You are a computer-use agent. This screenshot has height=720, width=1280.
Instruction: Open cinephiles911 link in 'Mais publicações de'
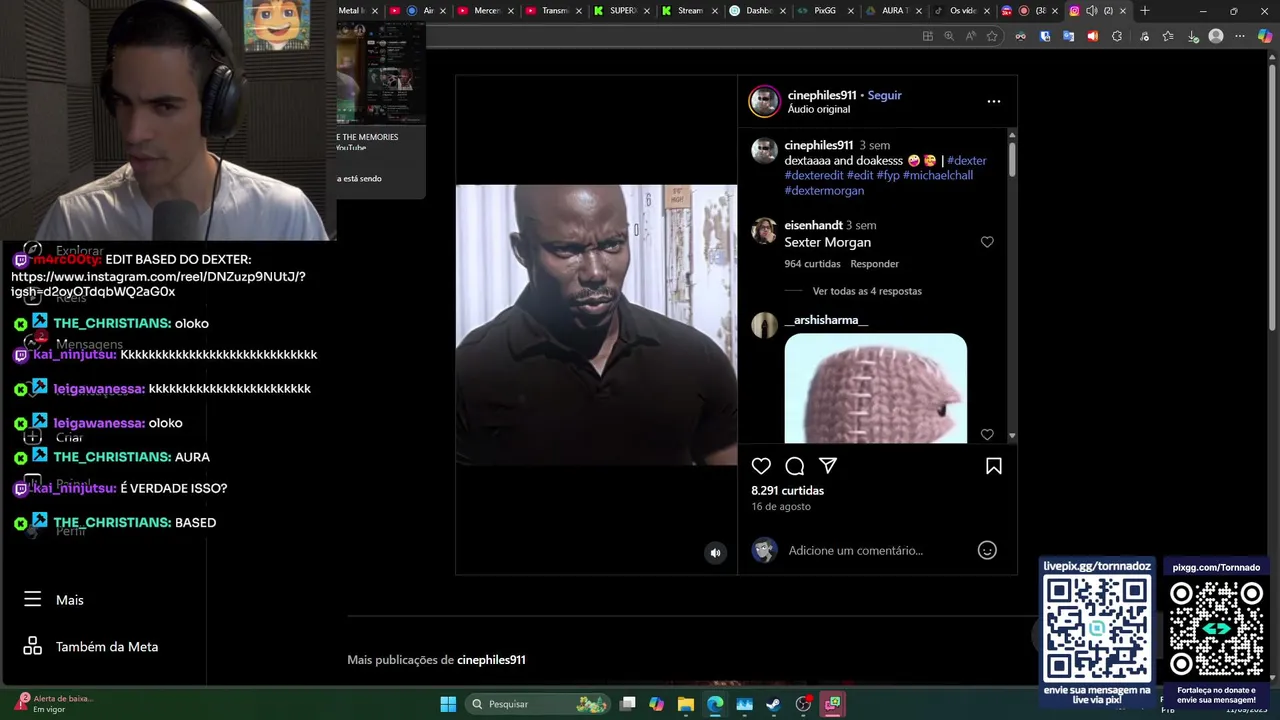click(491, 660)
